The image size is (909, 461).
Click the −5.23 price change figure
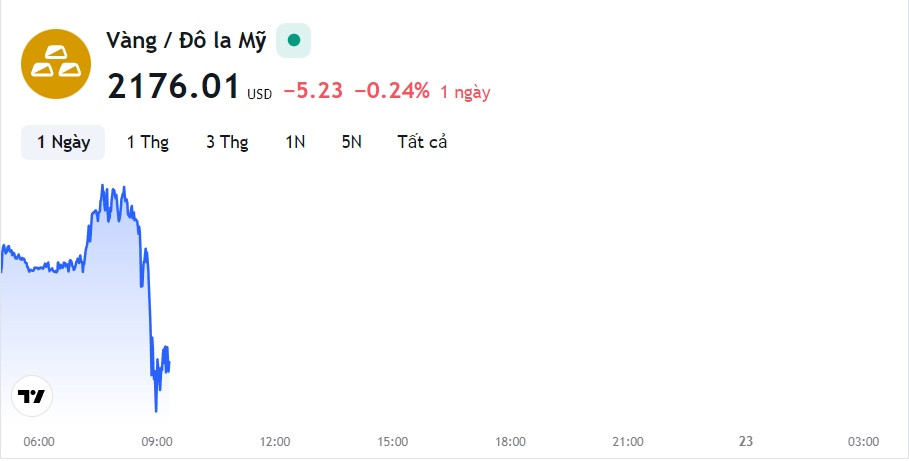point(313,91)
